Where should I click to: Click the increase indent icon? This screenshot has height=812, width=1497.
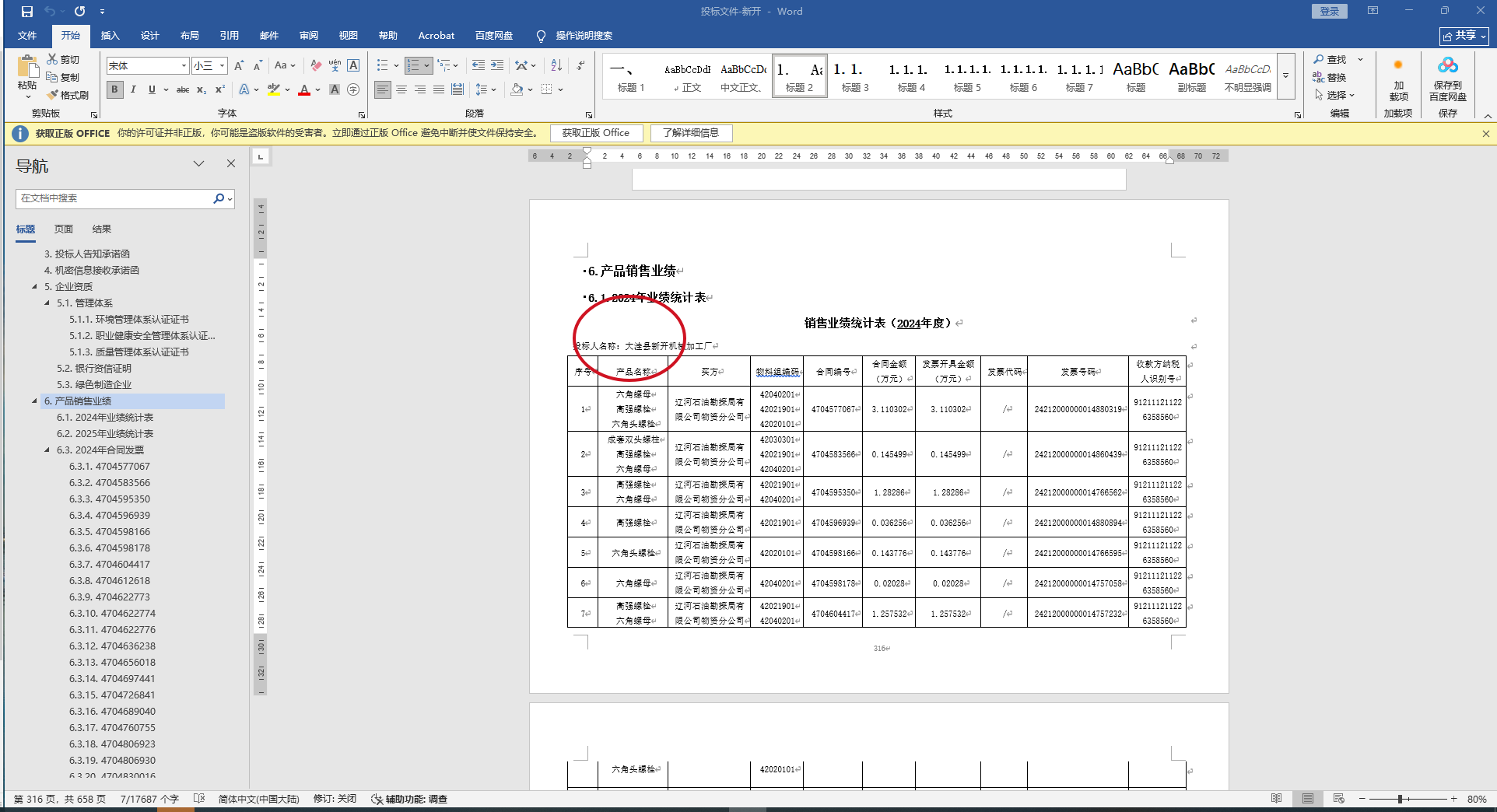pyautogui.click(x=497, y=65)
